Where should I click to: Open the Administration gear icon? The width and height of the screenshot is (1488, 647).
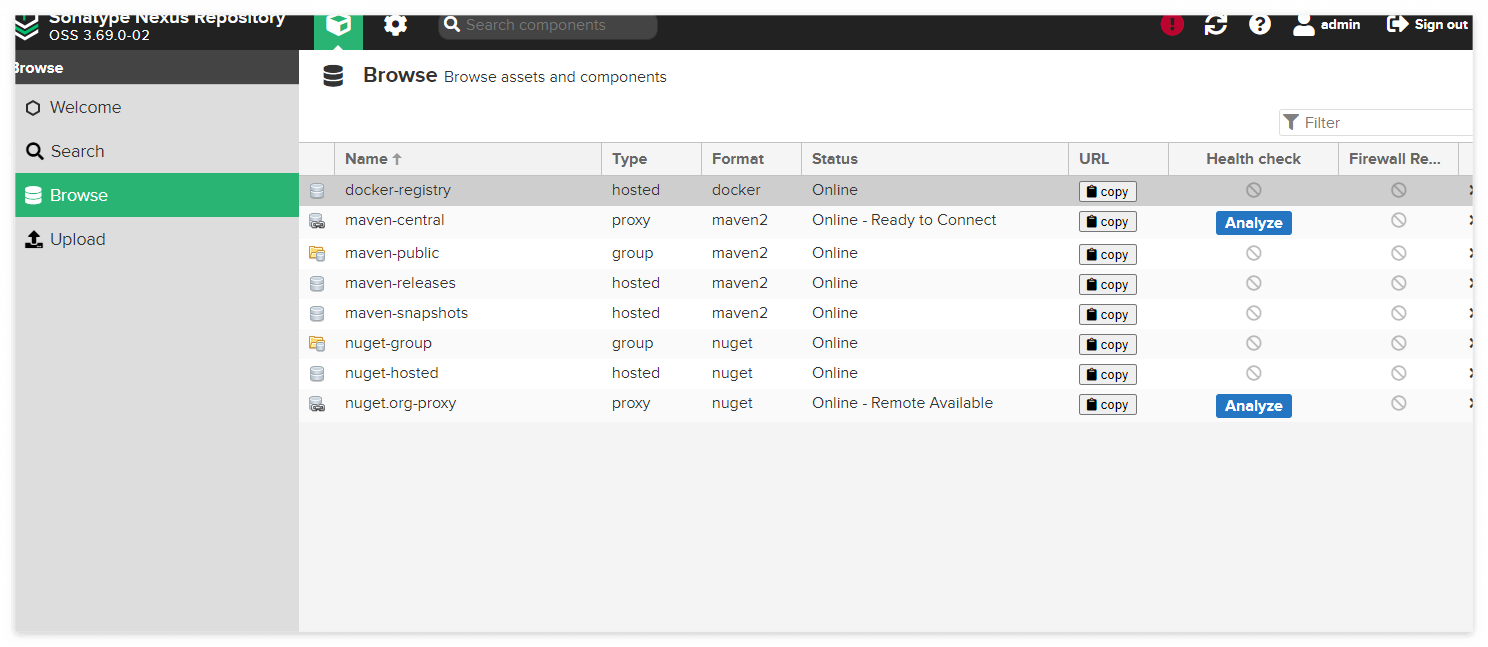click(x=396, y=25)
